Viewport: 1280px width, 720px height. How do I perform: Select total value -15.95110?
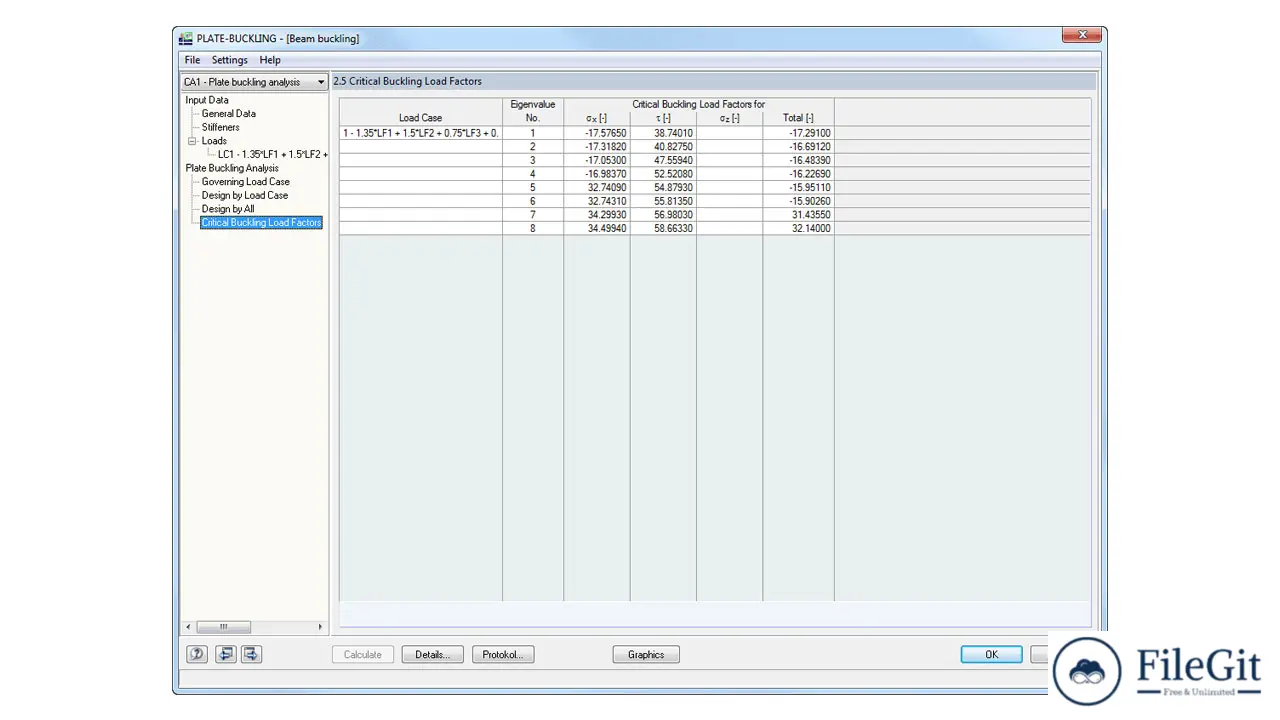point(798,187)
